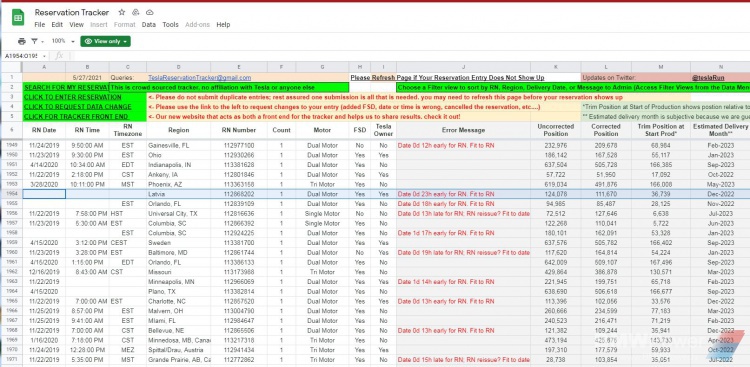The width and height of the screenshot is (750, 367).
Task: Select the Spittal/Drau, Austria cell
Action: (178, 350)
